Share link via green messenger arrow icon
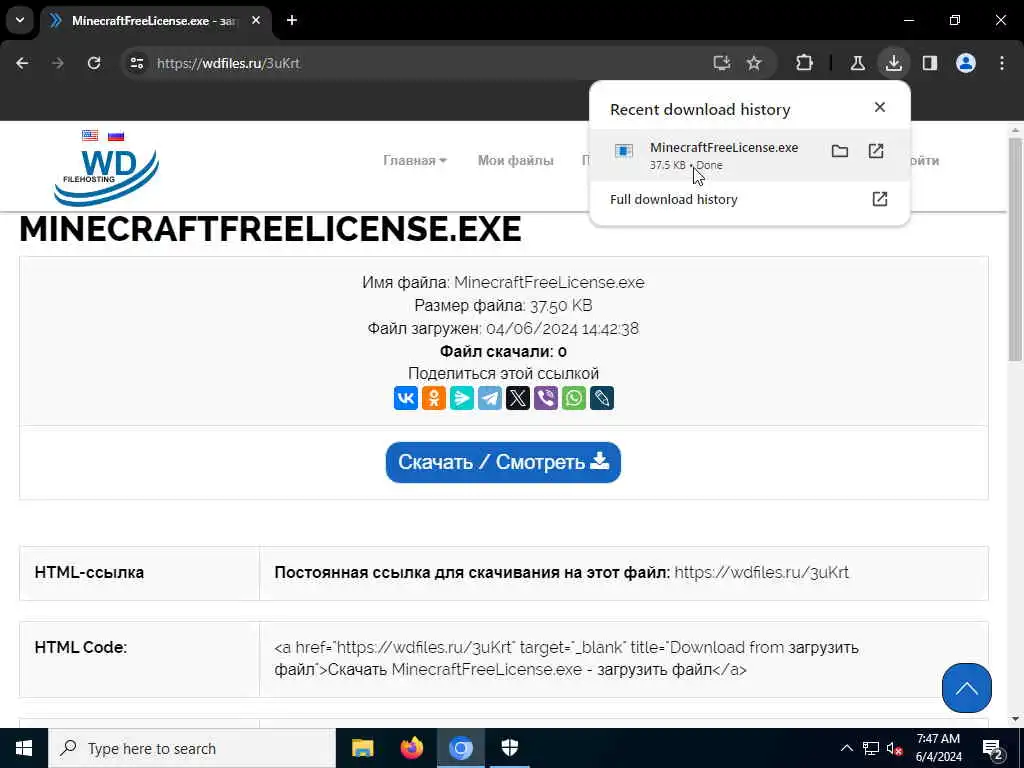Viewport: 1024px width, 768px height. click(462, 398)
